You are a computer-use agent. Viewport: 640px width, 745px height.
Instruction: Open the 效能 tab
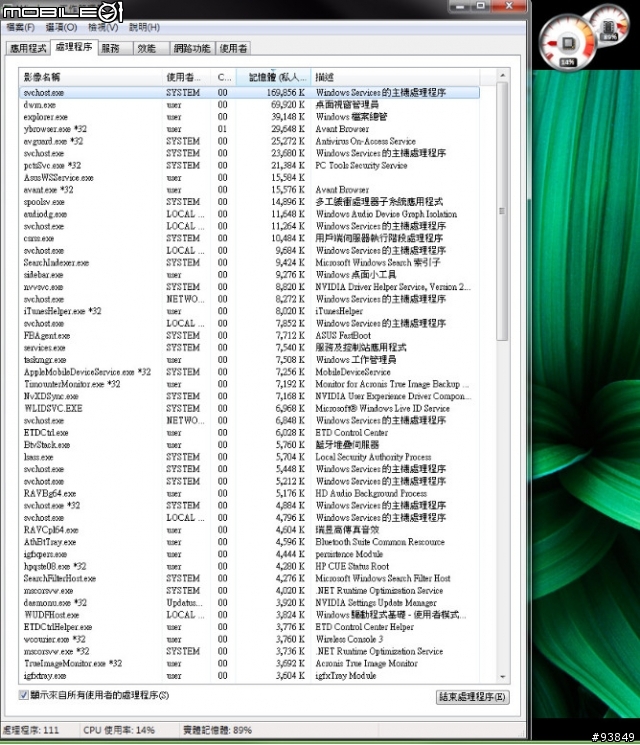(151, 48)
